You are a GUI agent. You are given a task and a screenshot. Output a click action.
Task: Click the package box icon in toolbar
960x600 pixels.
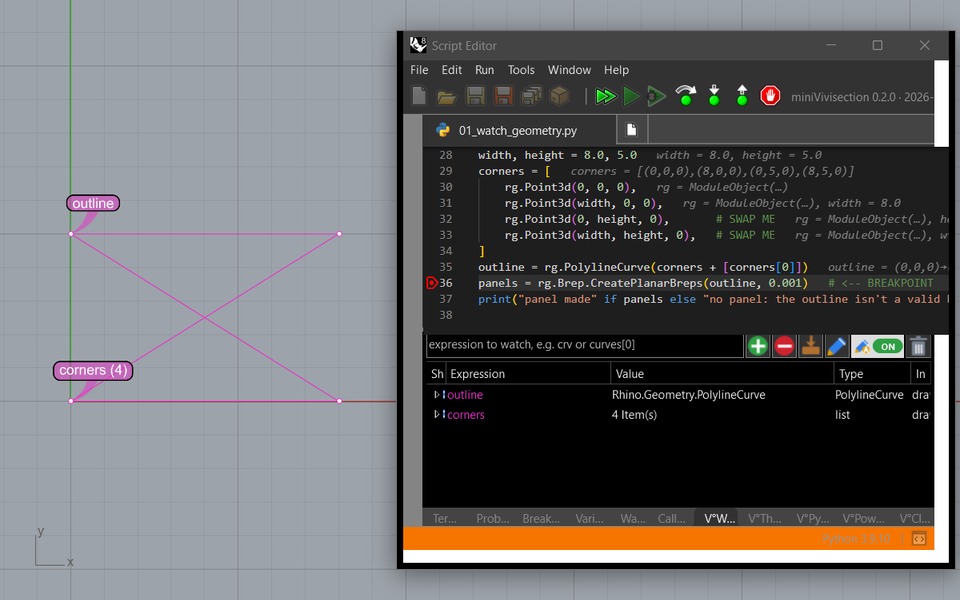coord(560,96)
